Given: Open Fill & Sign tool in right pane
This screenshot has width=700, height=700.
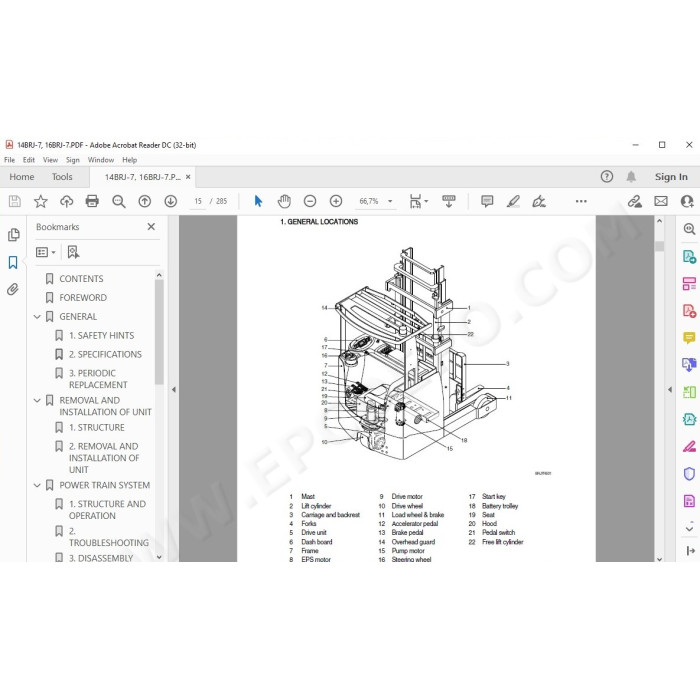Looking at the screenshot, I should pyautogui.click(x=689, y=446).
